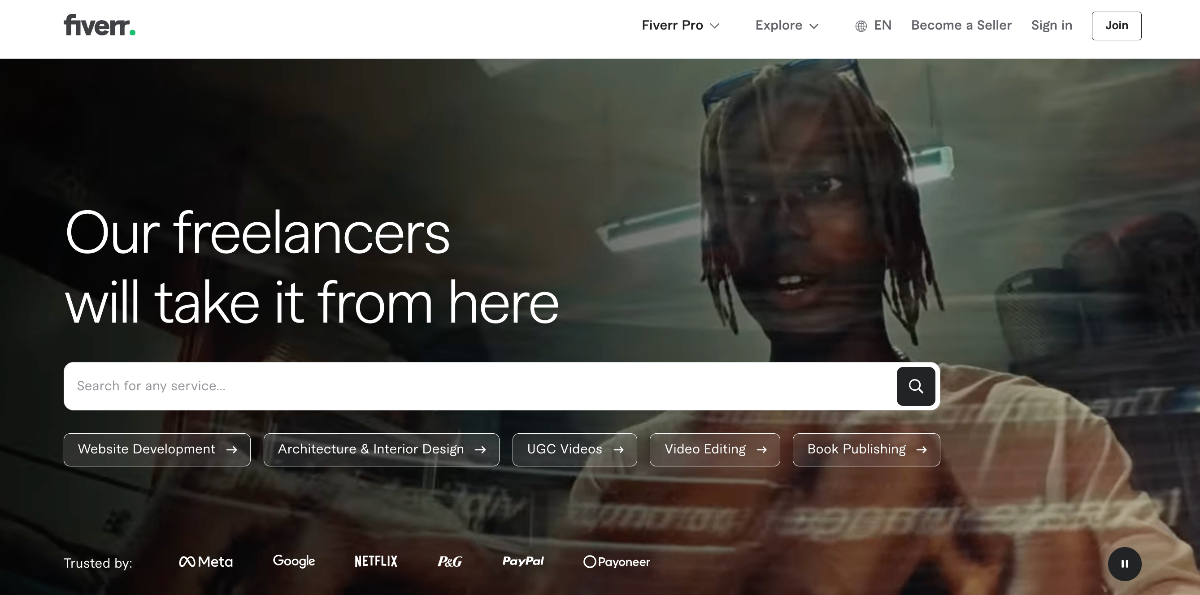Image resolution: width=1200 pixels, height=595 pixels.
Task: Click the magnifying glass search button
Action: tap(915, 386)
